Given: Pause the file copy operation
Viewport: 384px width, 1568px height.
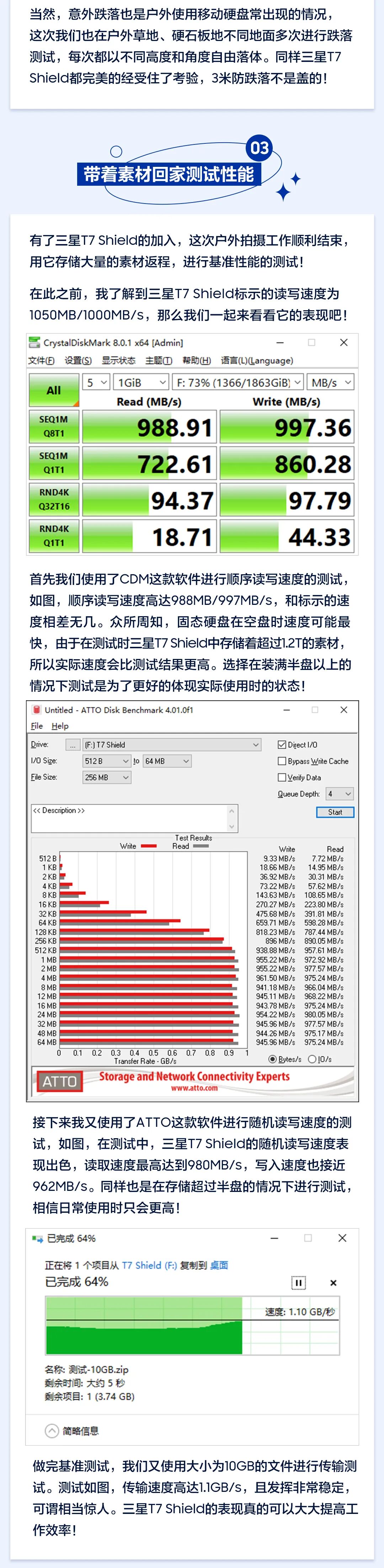Looking at the screenshot, I should tap(298, 1283).
